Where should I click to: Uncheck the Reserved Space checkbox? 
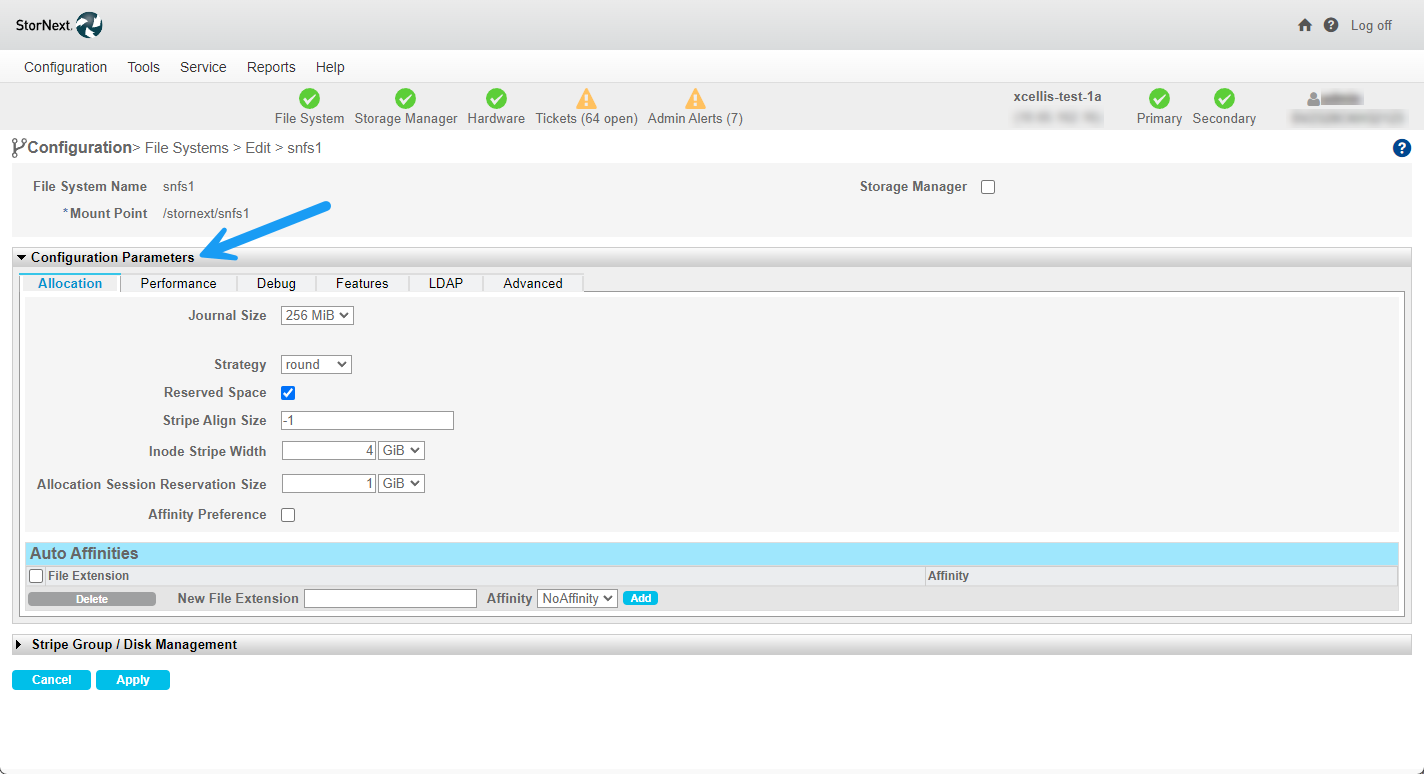pyautogui.click(x=288, y=393)
